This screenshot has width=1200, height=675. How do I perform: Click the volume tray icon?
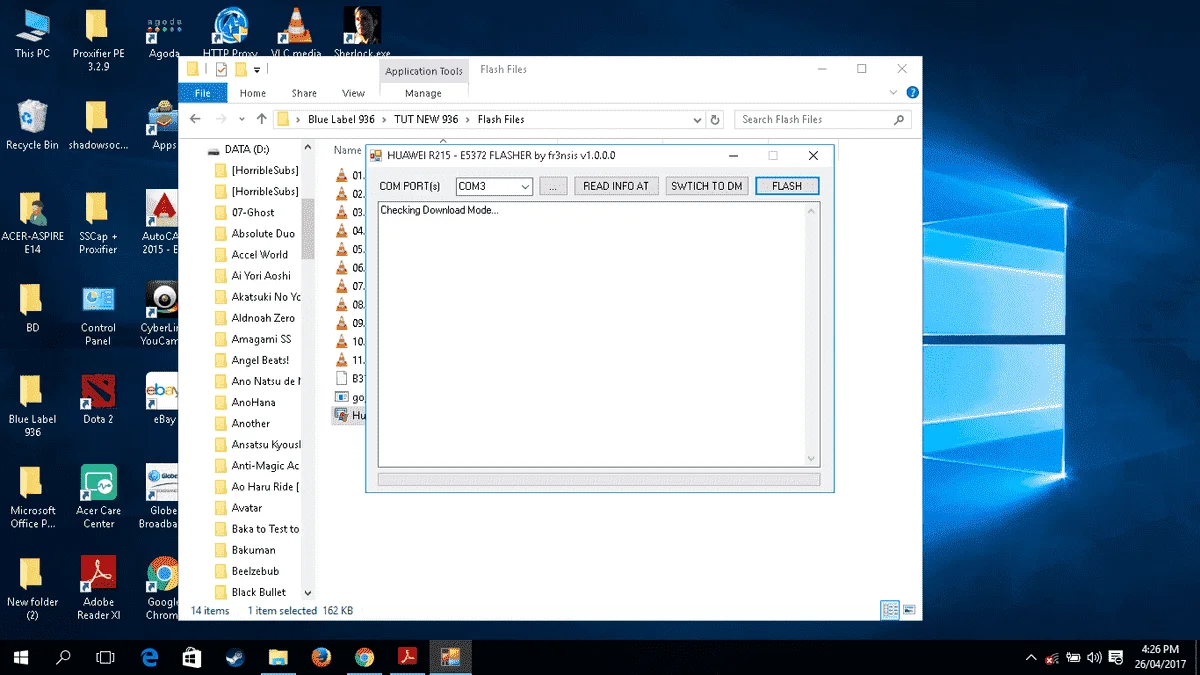[1095, 658]
